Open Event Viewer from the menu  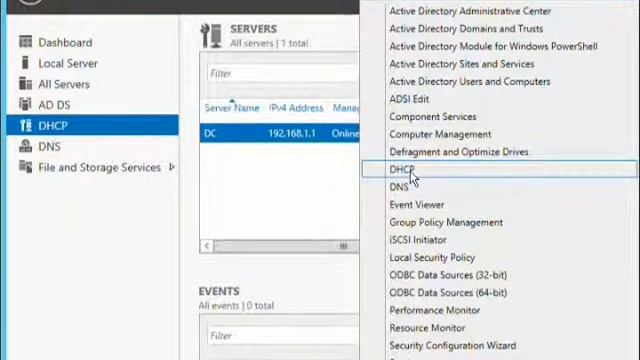[417, 204]
